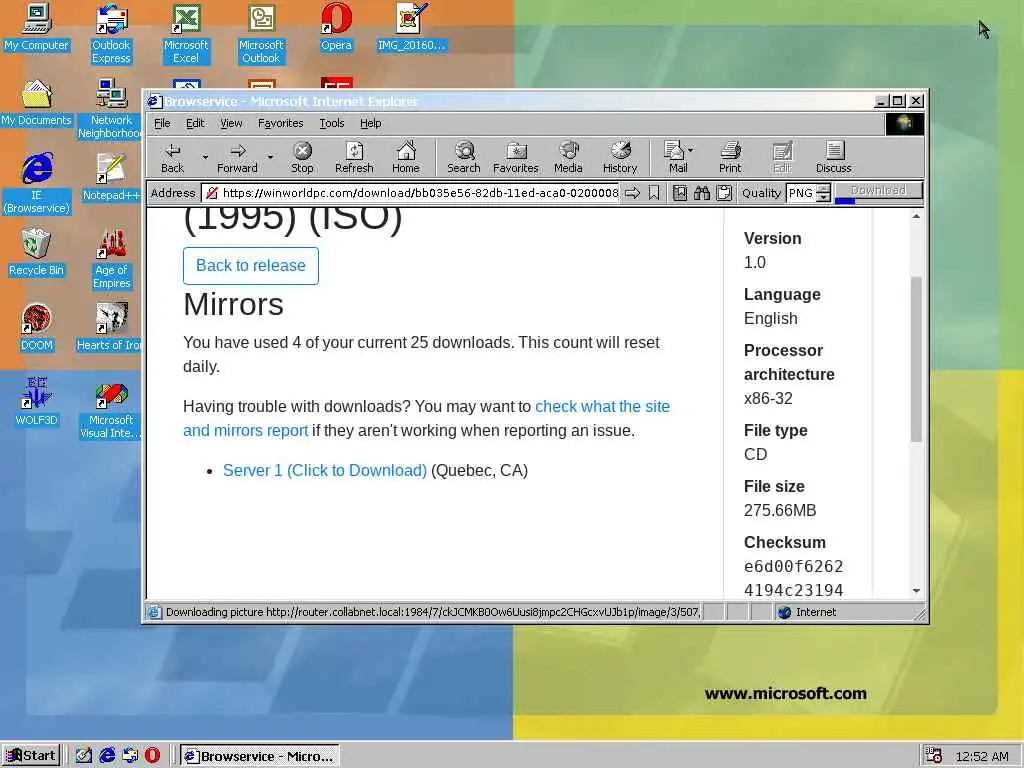This screenshot has height=768, width=1024.
Task: Select the My Documents desktop icon
Action: [36, 103]
